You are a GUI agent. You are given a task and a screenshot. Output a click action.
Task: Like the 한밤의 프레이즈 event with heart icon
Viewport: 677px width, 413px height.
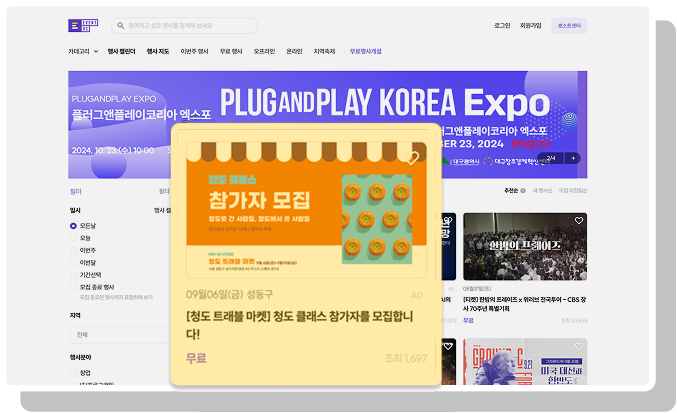pyautogui.click(x=579, y=221)
